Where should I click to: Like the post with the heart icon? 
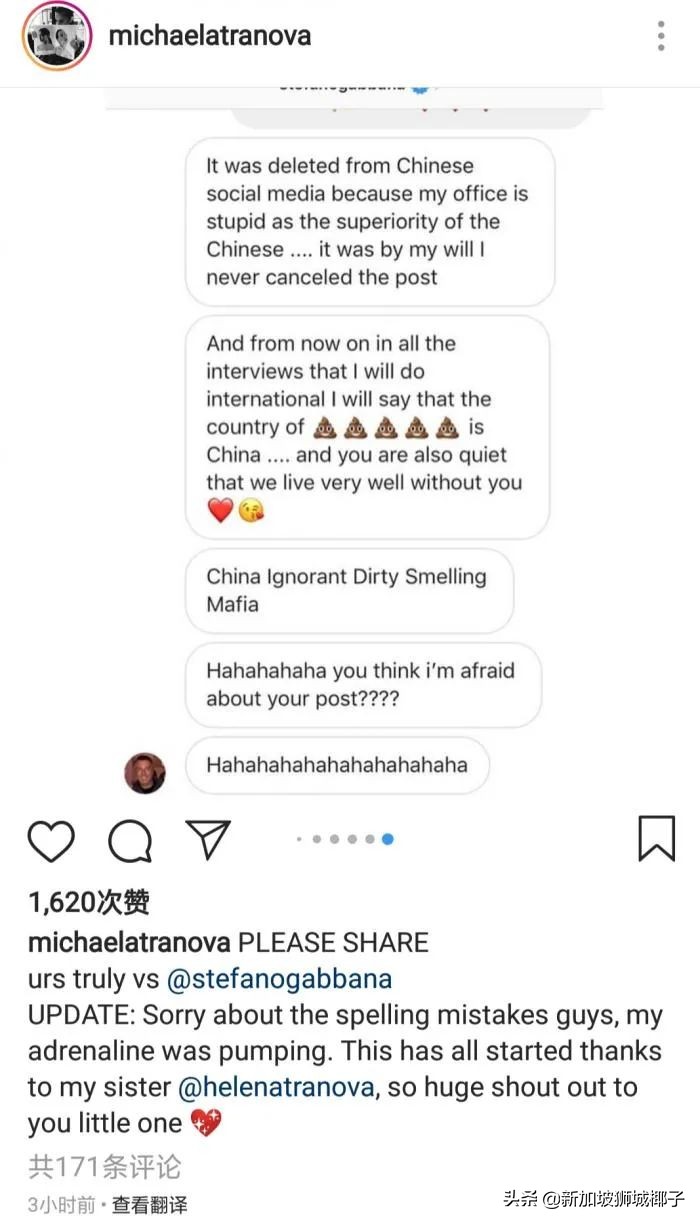tap(50, 841)
